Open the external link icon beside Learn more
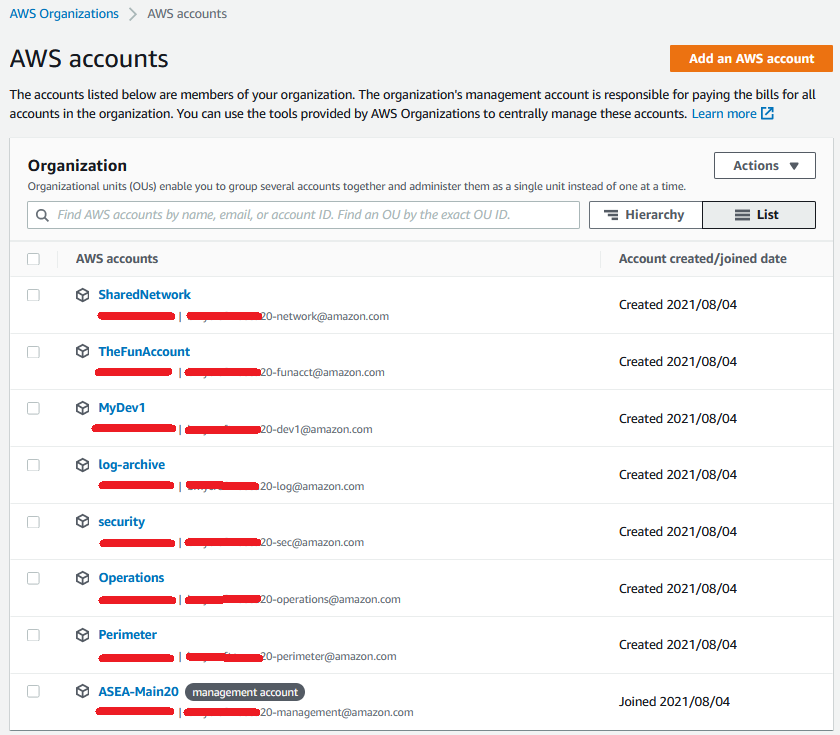Screen dimensions: 840x735 [767, 113]
